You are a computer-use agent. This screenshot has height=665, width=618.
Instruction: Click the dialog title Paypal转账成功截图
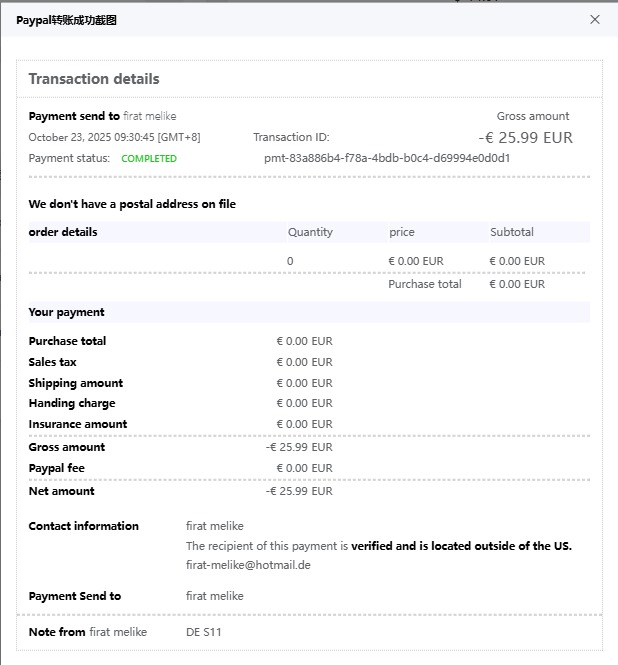tap(67, 20)
